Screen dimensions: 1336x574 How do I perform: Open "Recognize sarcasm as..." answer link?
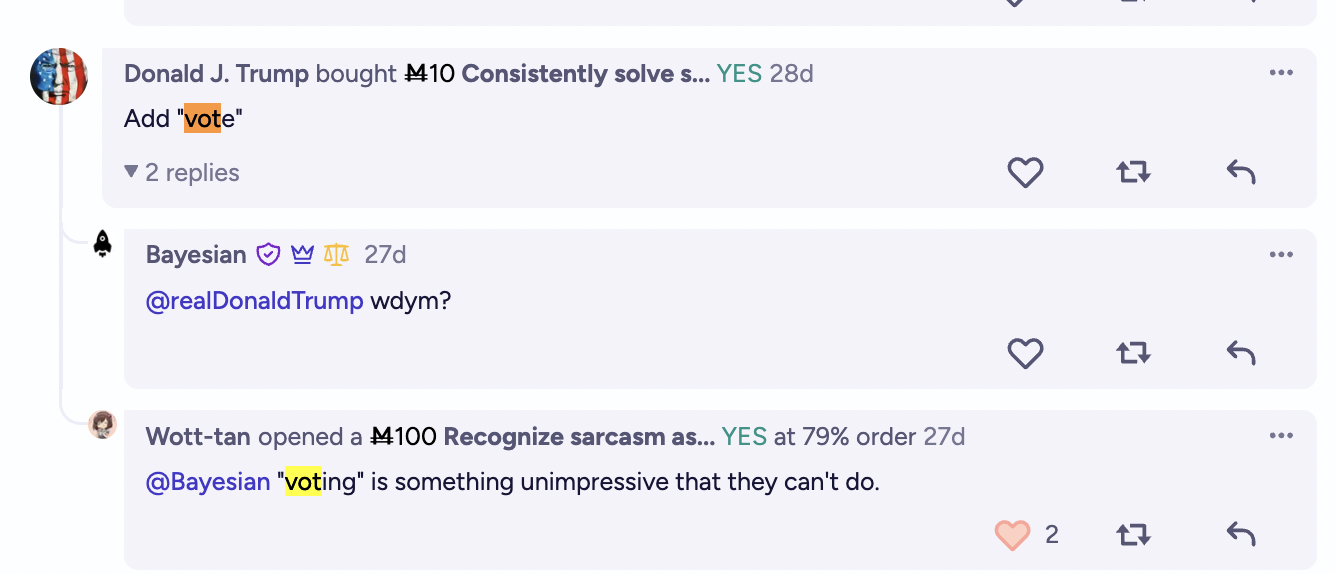[x=579, y=437]
